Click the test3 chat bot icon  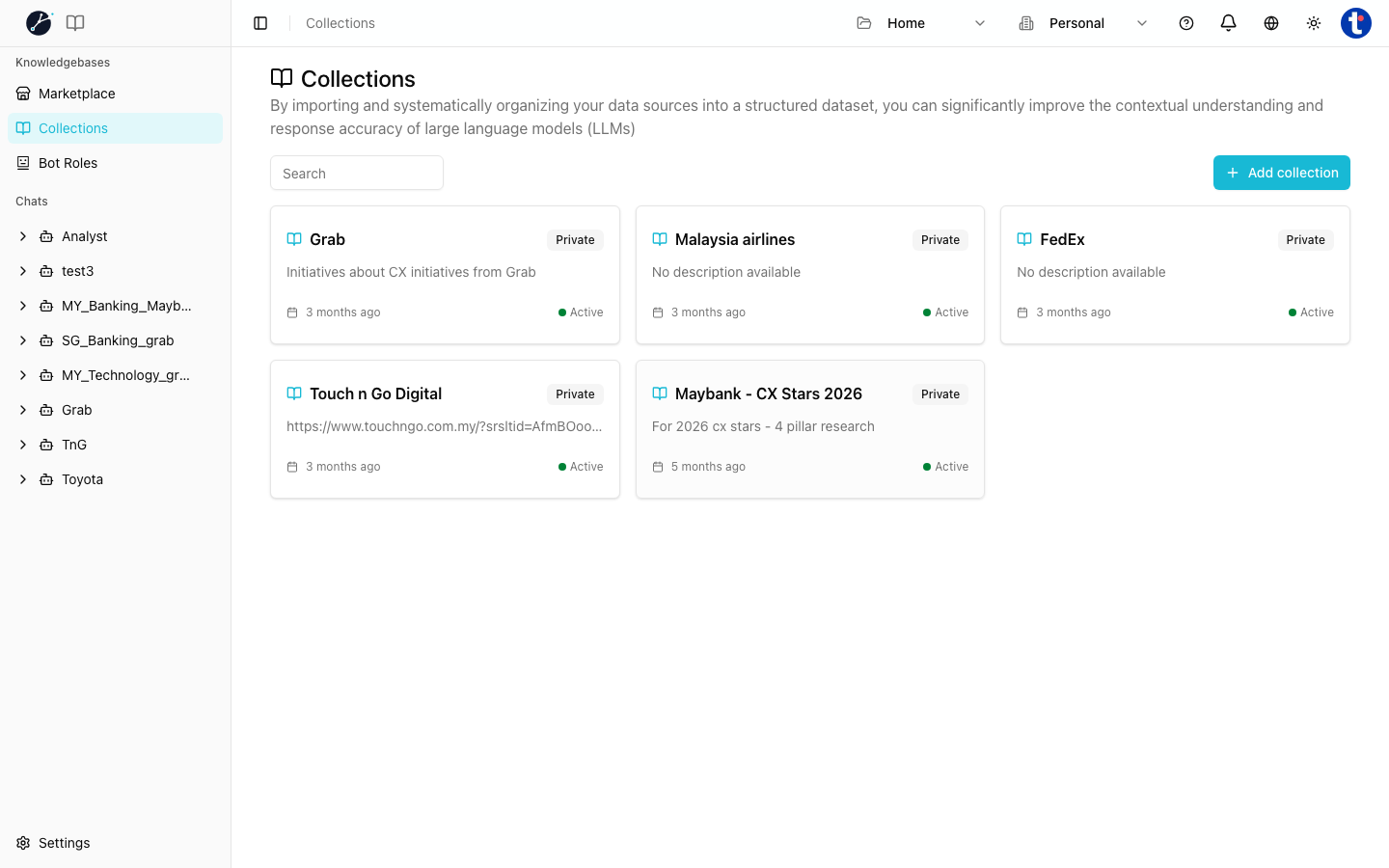click(46, 271)
